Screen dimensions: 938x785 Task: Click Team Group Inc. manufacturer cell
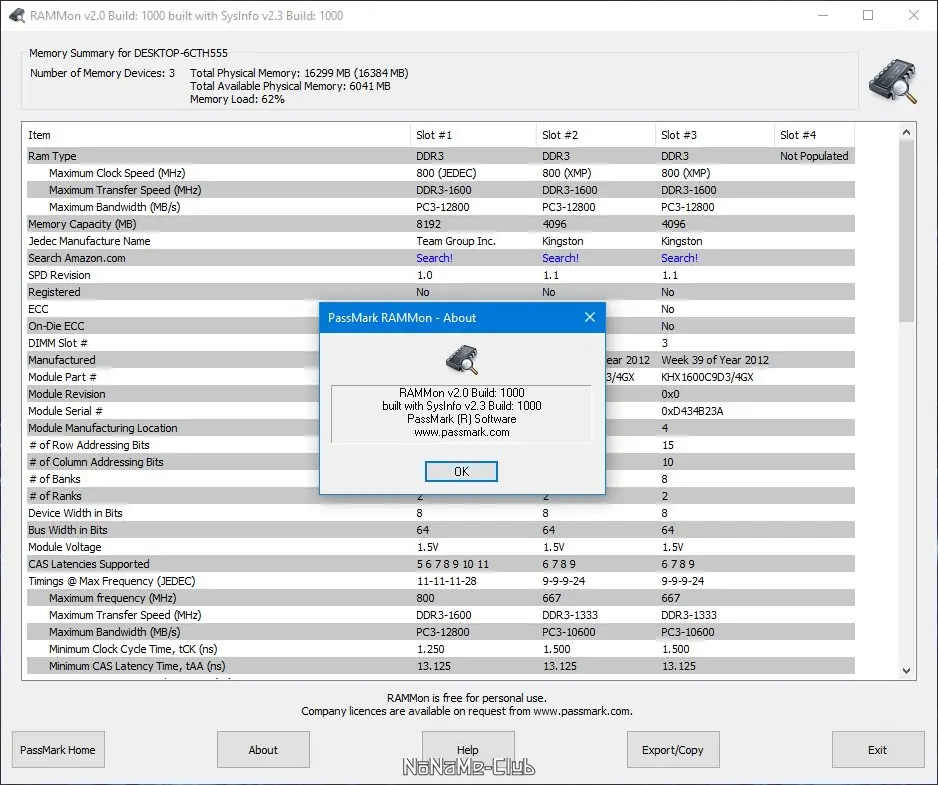456,241
